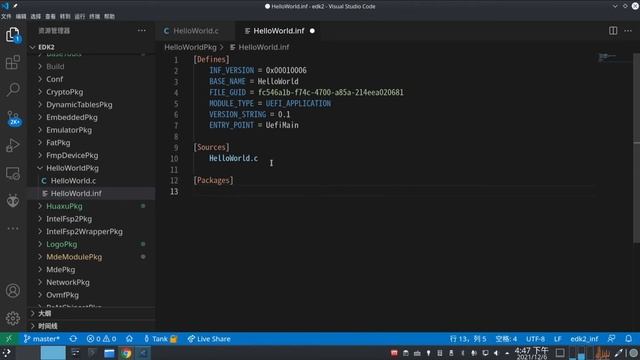
Task: Open the Remote Explorer view
Action: [13, 173]
